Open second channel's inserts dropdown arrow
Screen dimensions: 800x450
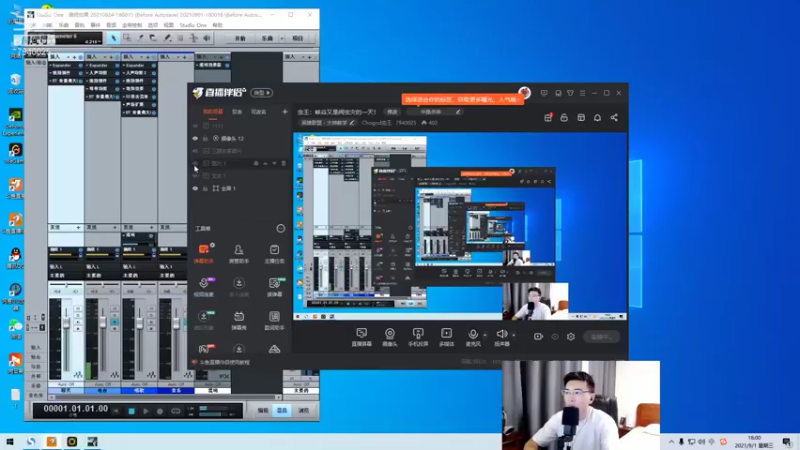coord(105,57)
